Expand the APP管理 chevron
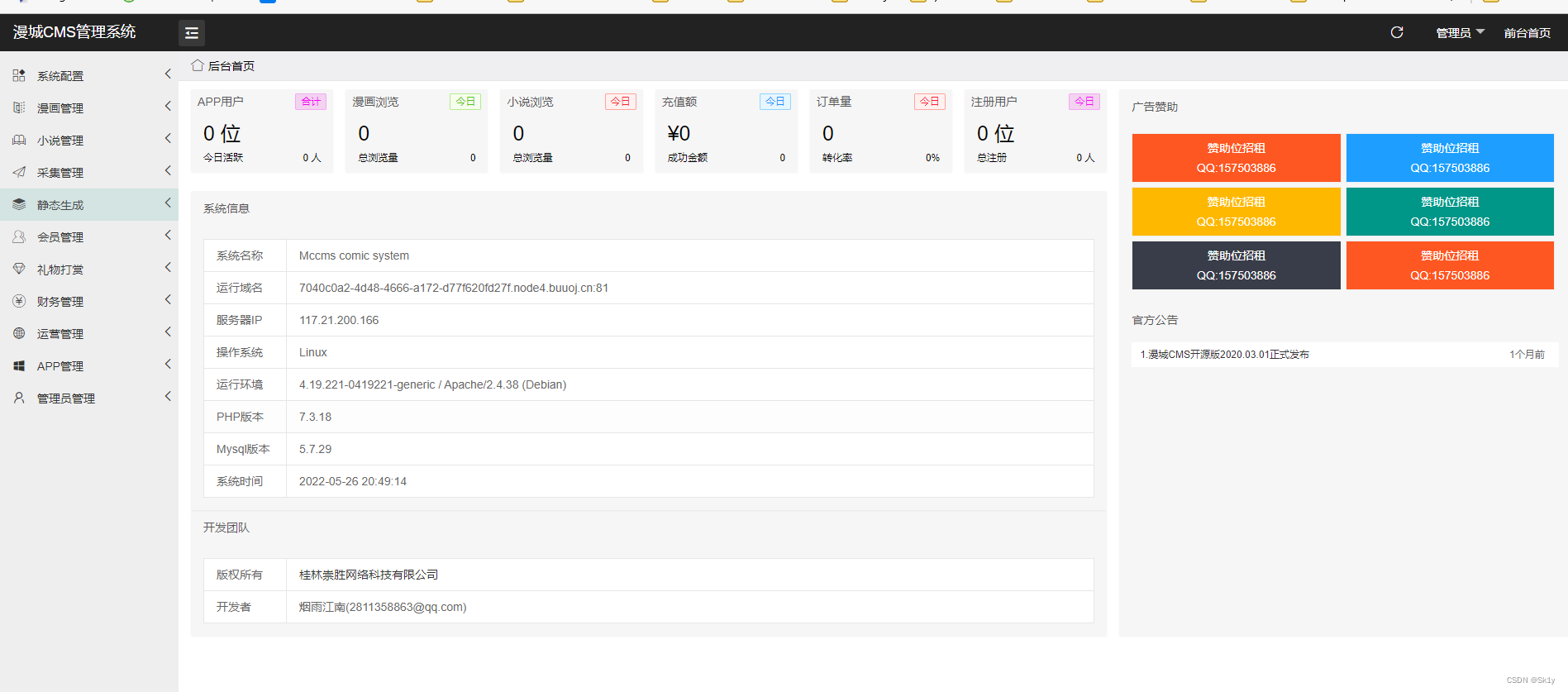The image size is (1568, 692). click(168, 365)
